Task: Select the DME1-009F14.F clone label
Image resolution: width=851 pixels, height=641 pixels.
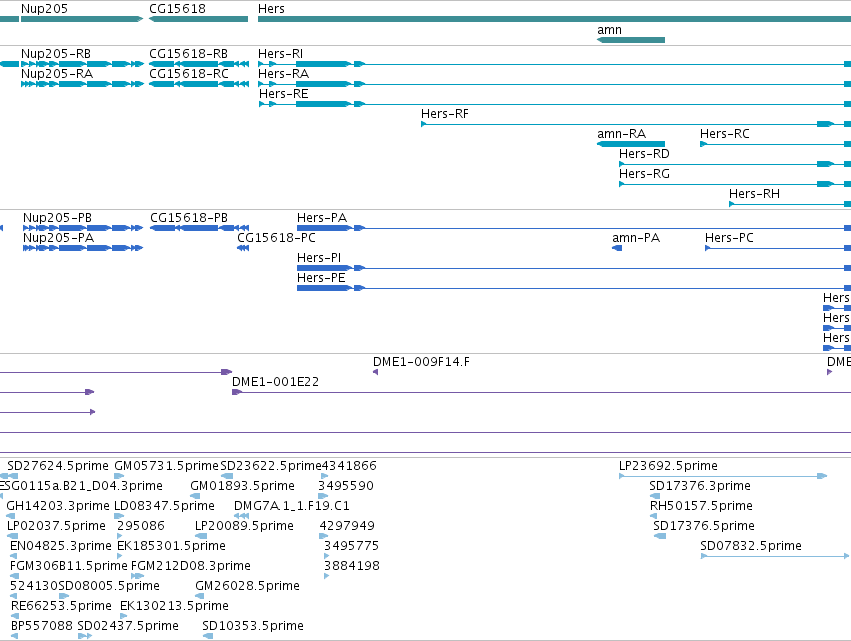Action: pos(421,362)
